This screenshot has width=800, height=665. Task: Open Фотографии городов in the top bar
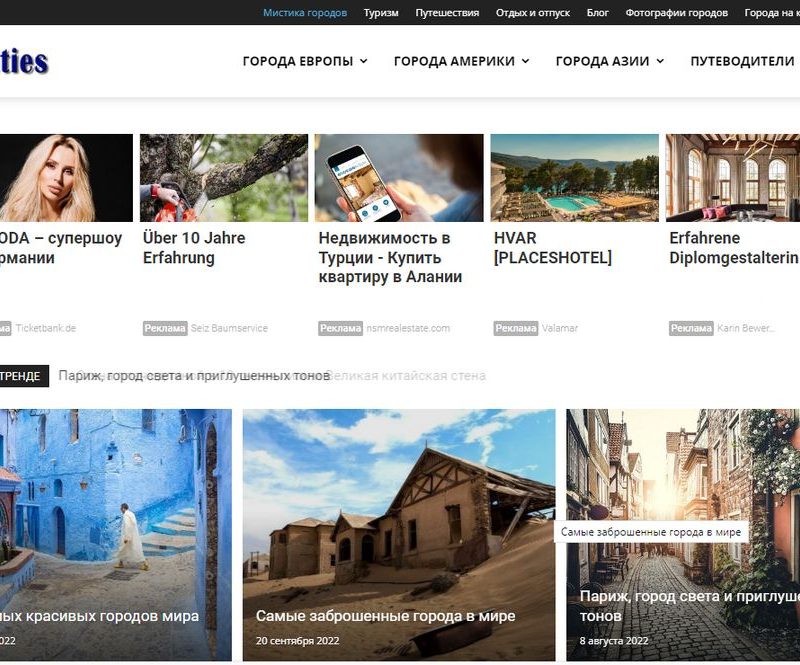pos(677,13)
